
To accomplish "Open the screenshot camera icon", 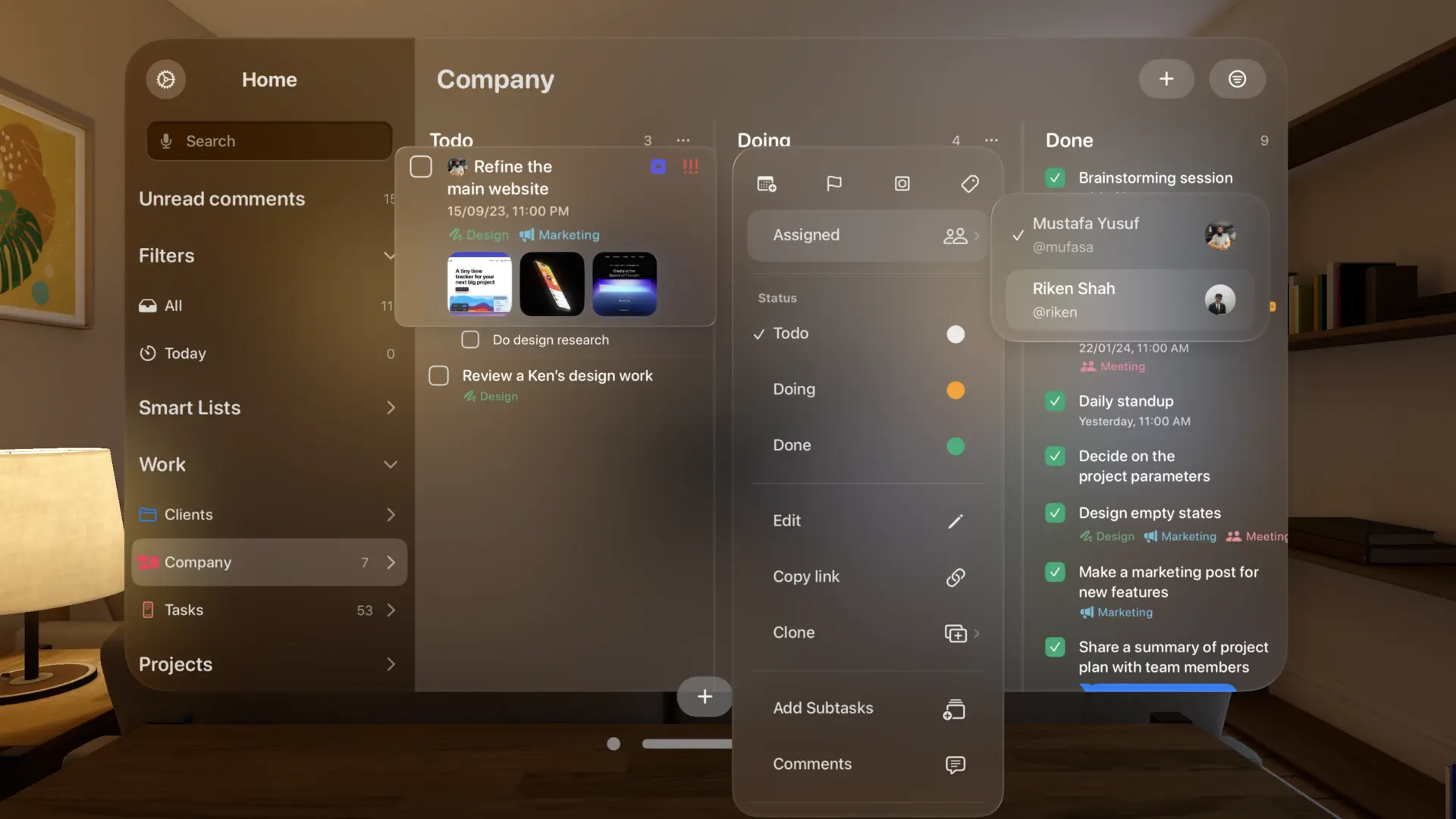I will coord(902,184).
